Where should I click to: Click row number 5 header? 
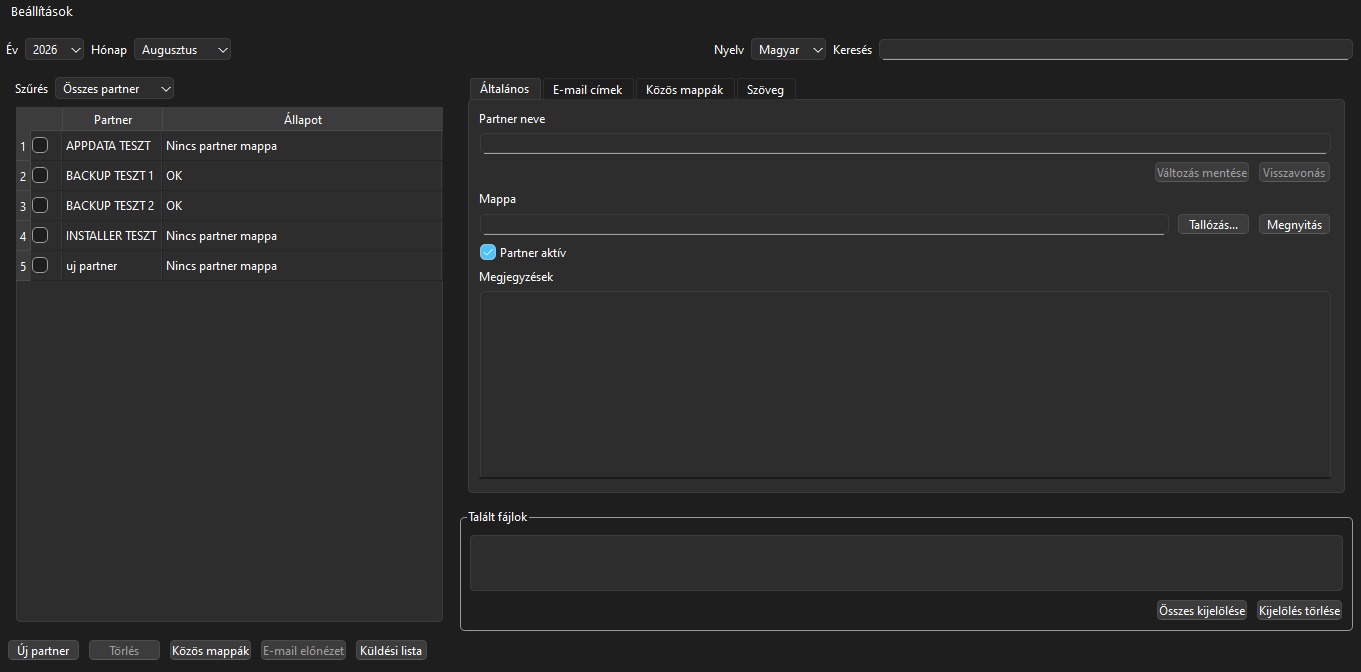[x=23, y=266]
